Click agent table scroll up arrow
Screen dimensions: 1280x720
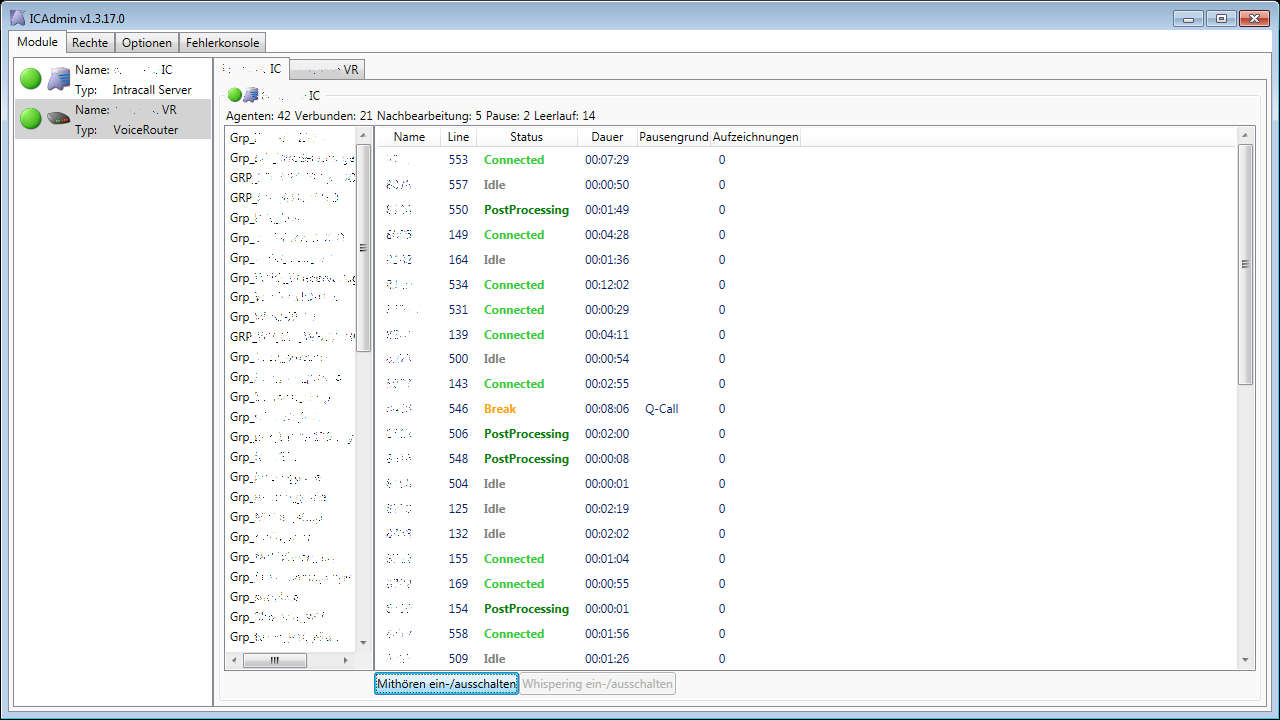pyautogui.click(x=1245, y=135)
